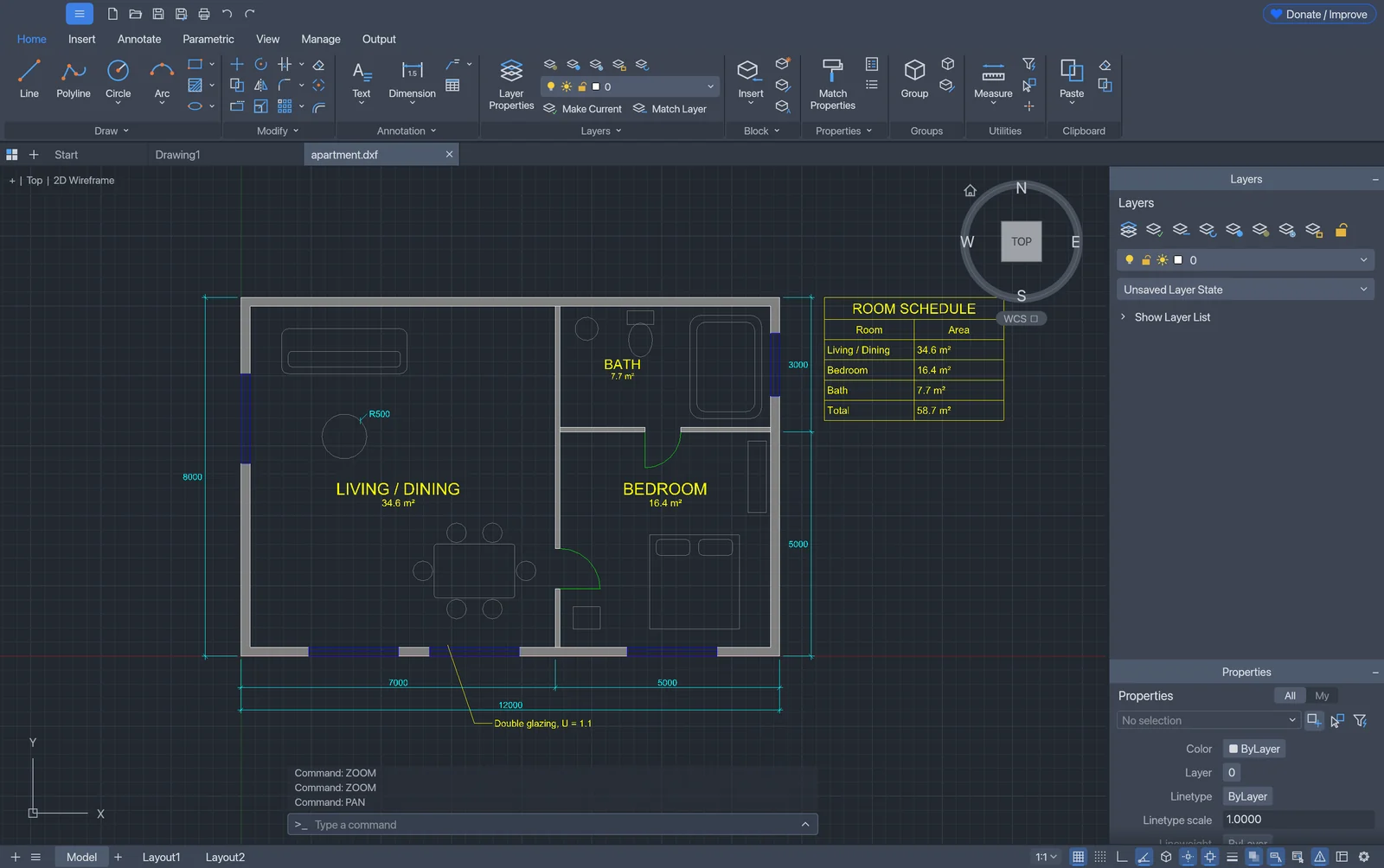The width and height of the screenshot is (1384, 868).
Task: Click the Undo icon in title bar
Action: [227, 14]
